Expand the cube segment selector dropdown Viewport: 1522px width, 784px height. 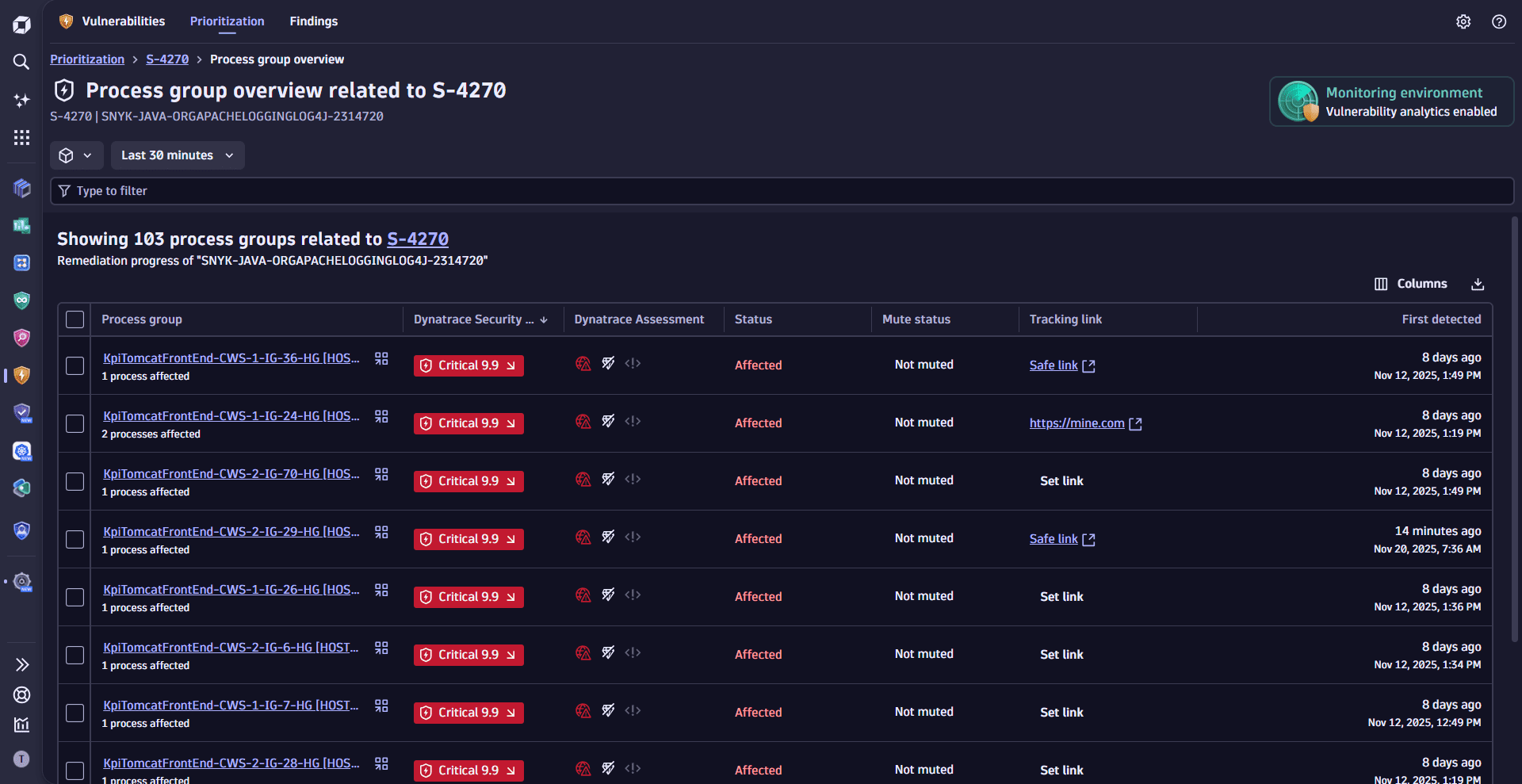tap(76, 155)
